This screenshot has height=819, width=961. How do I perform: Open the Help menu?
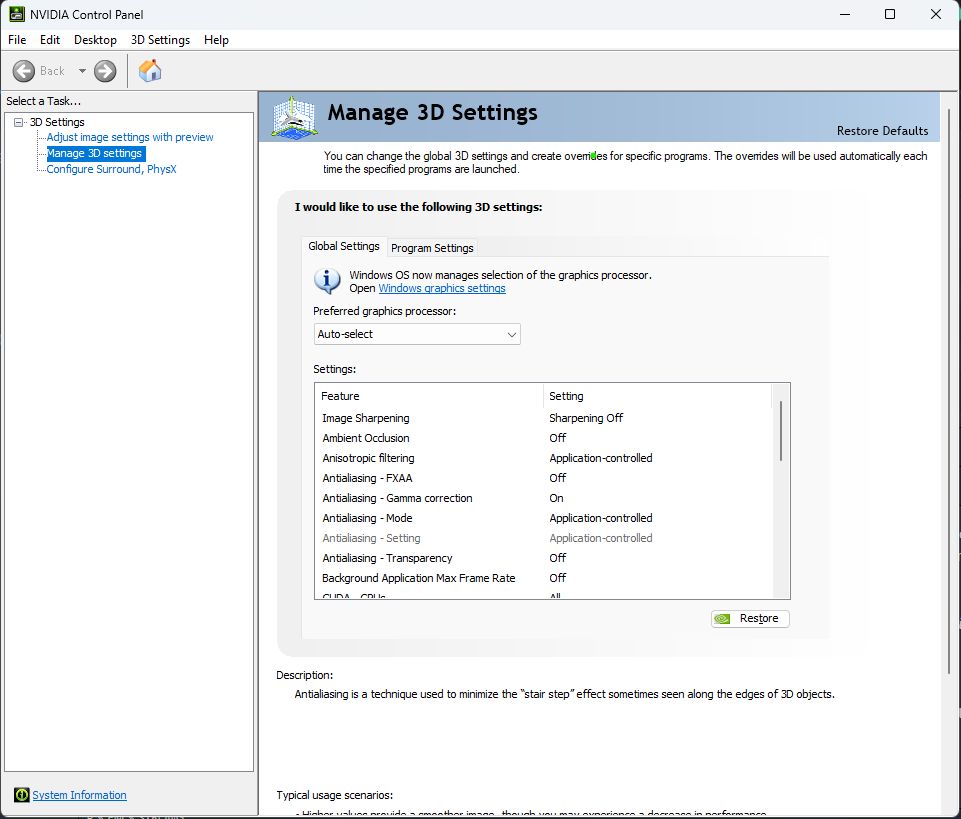(x=216, y=40)
